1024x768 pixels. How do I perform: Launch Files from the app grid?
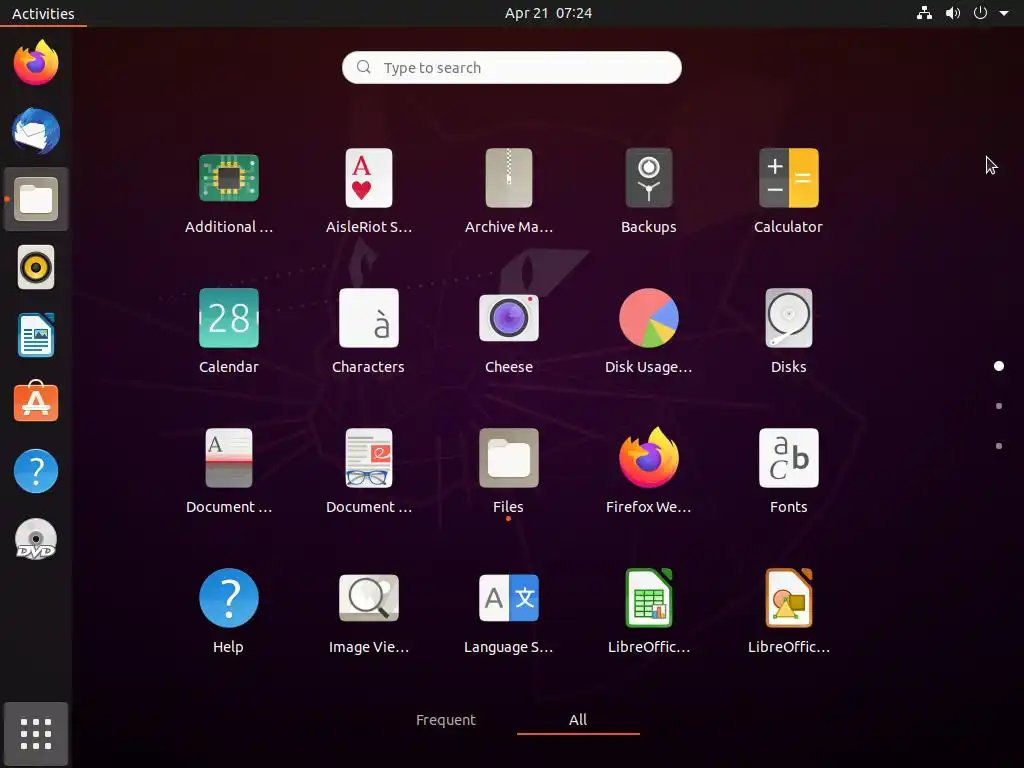(x=509, y=458)
